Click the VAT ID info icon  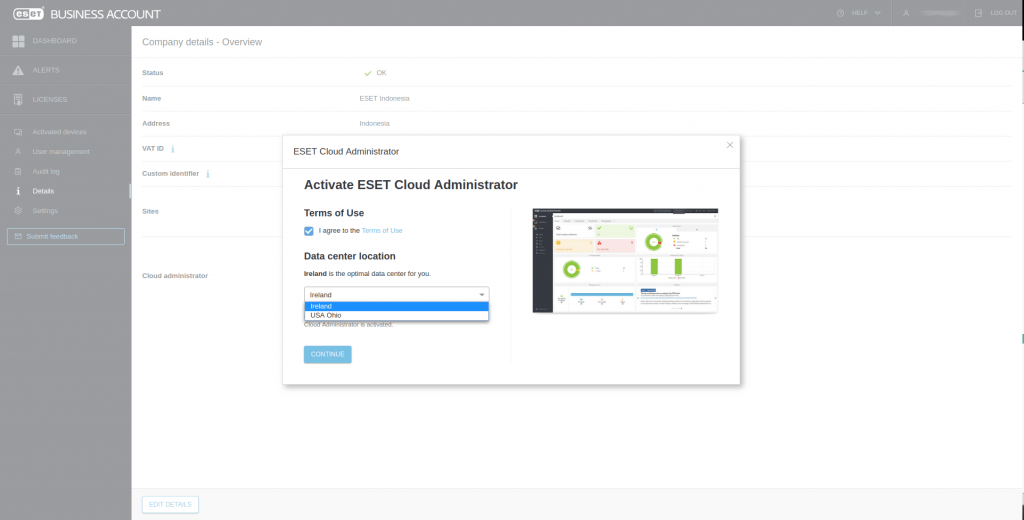point(172,149)
